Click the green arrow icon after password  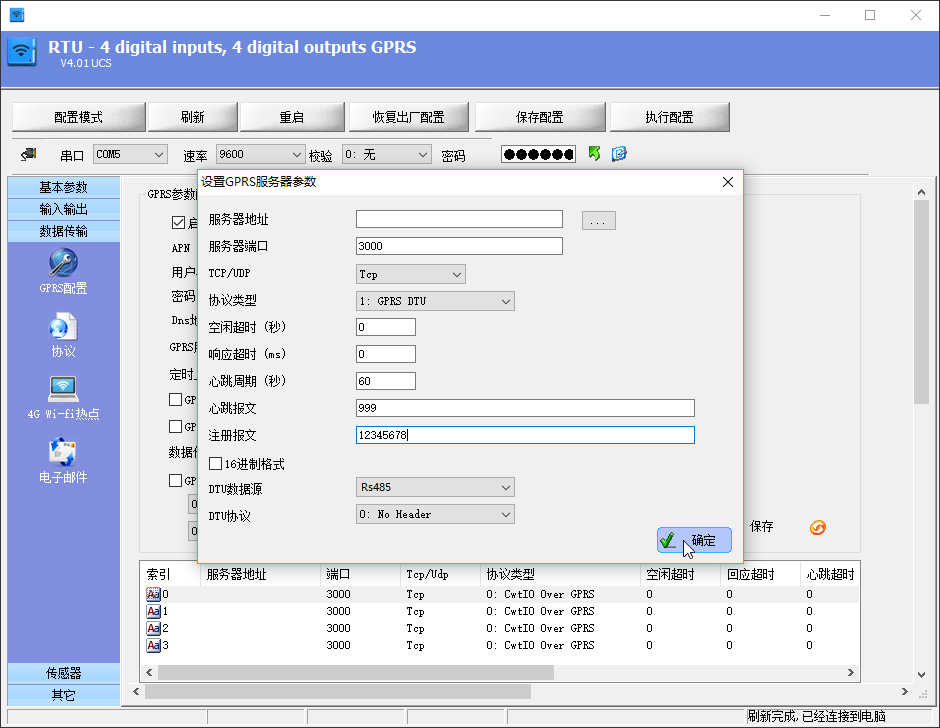point(594,154)
